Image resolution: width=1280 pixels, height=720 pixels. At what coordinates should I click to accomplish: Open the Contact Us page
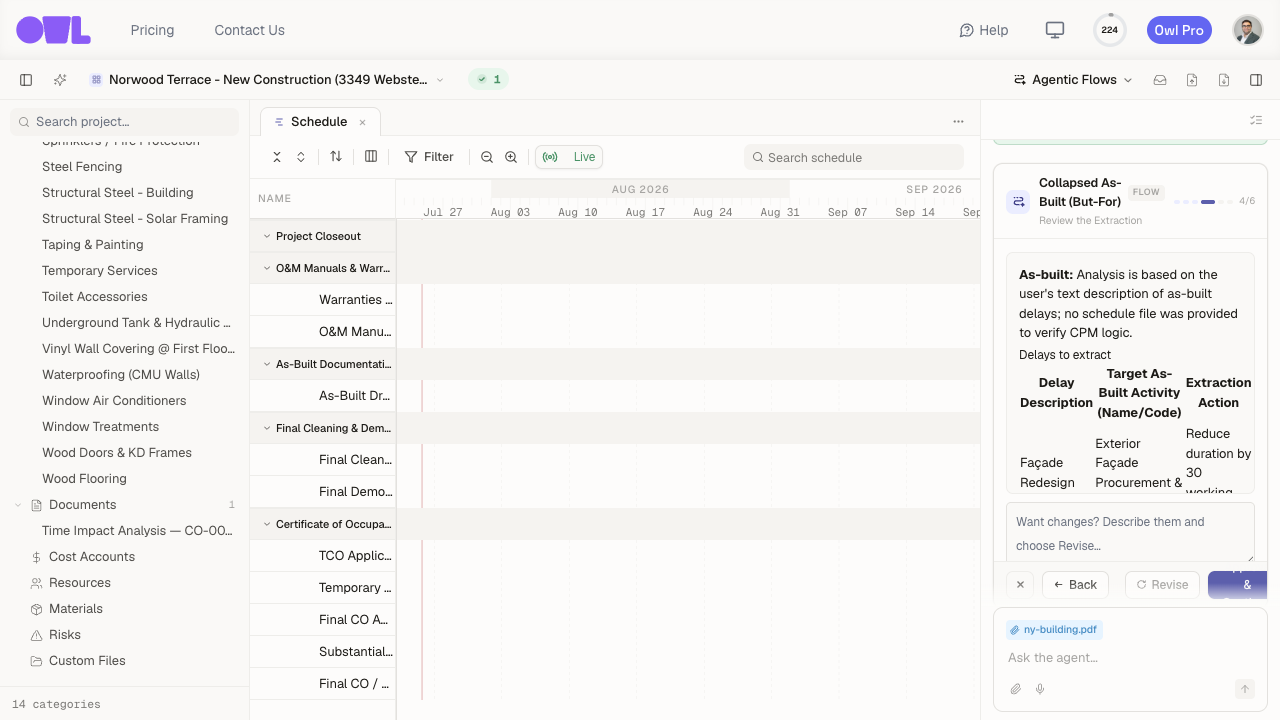249,30
